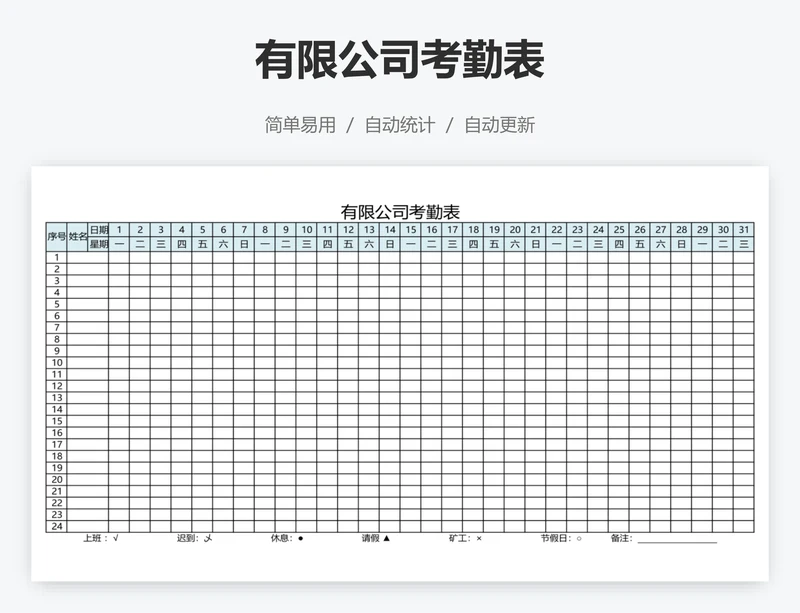Click the empty name cell in row 1

88,257
